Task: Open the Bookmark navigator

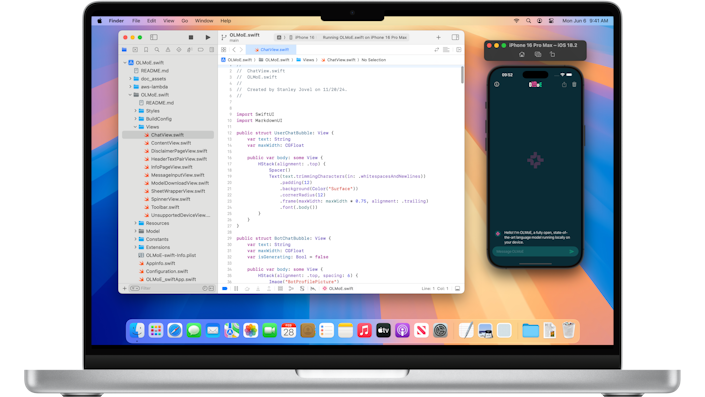Action: [x=146, y=50]
